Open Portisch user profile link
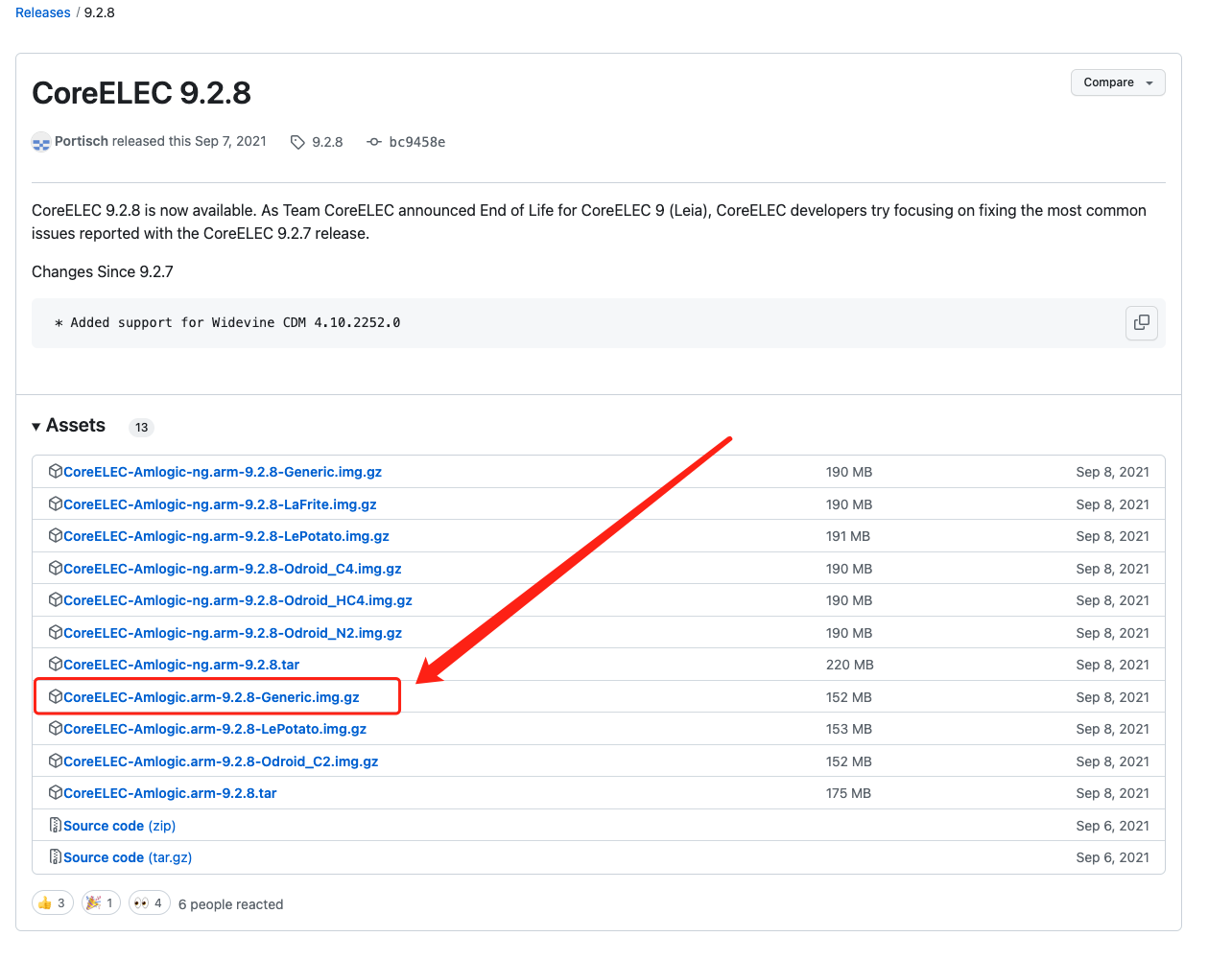 tap(82, 141)
